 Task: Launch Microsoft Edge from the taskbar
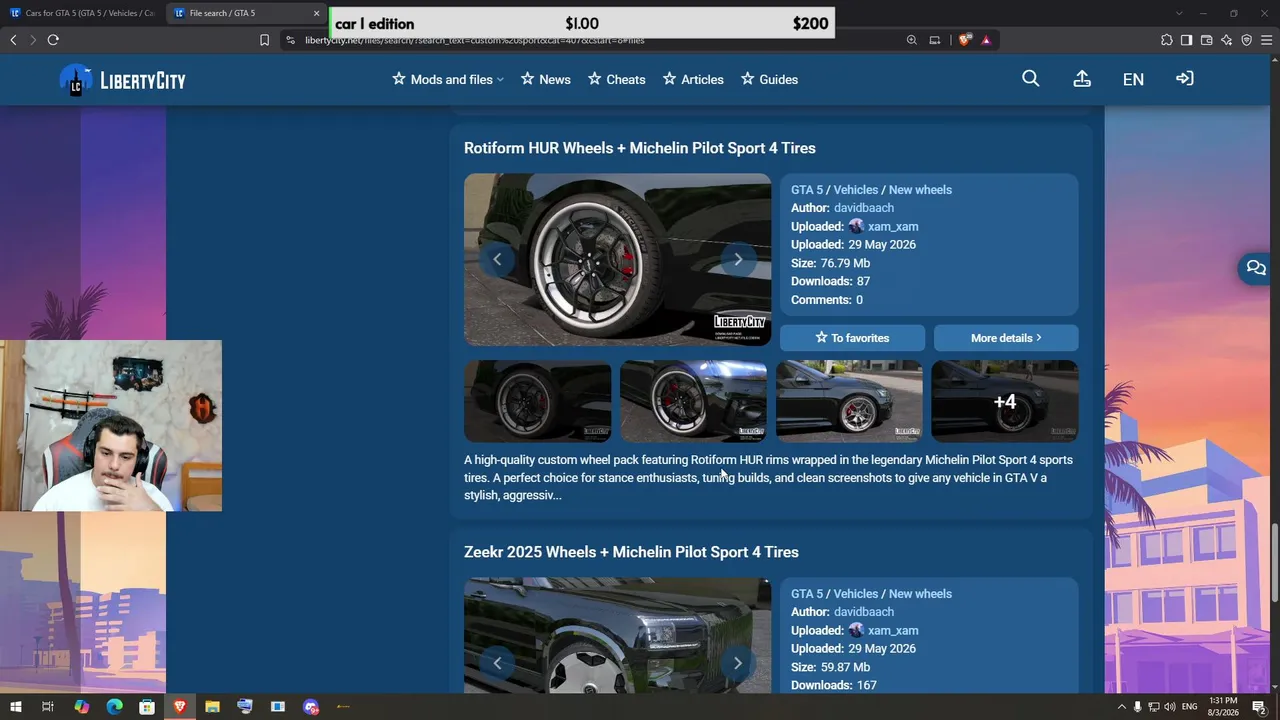click(114, 707)
